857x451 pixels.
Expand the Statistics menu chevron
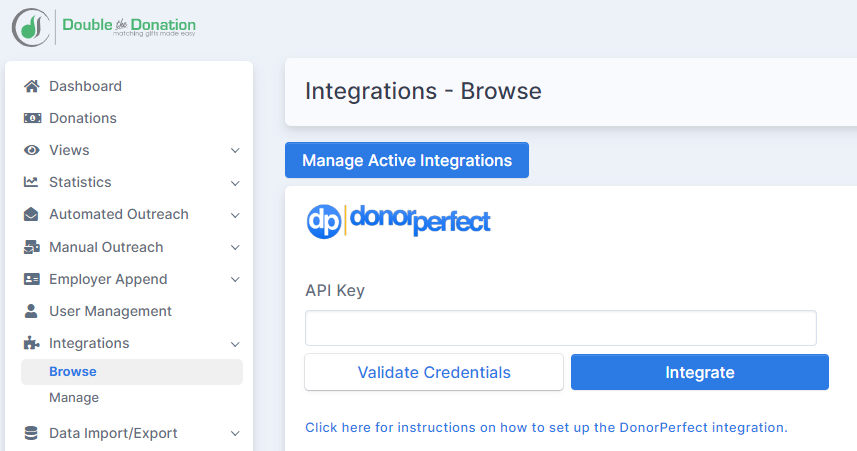[x=235, y=183]
